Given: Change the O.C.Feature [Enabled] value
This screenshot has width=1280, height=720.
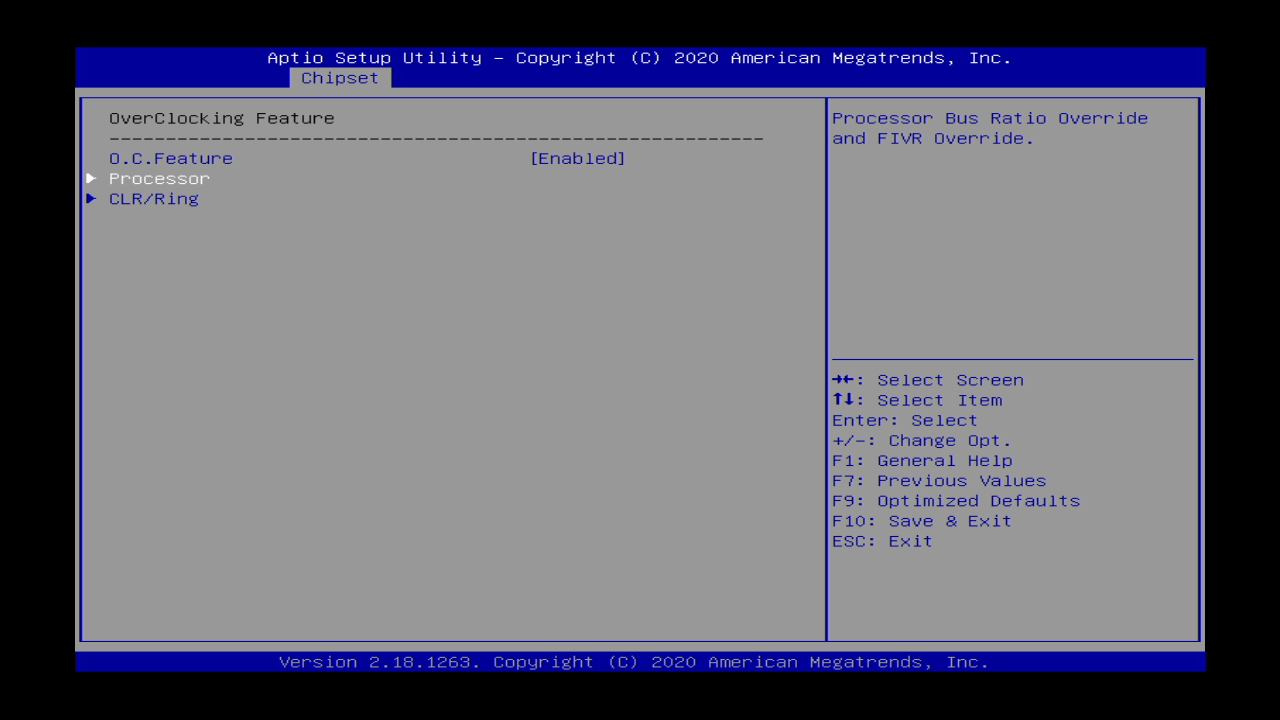Looking at the screenshot, I should click(577, 158).
